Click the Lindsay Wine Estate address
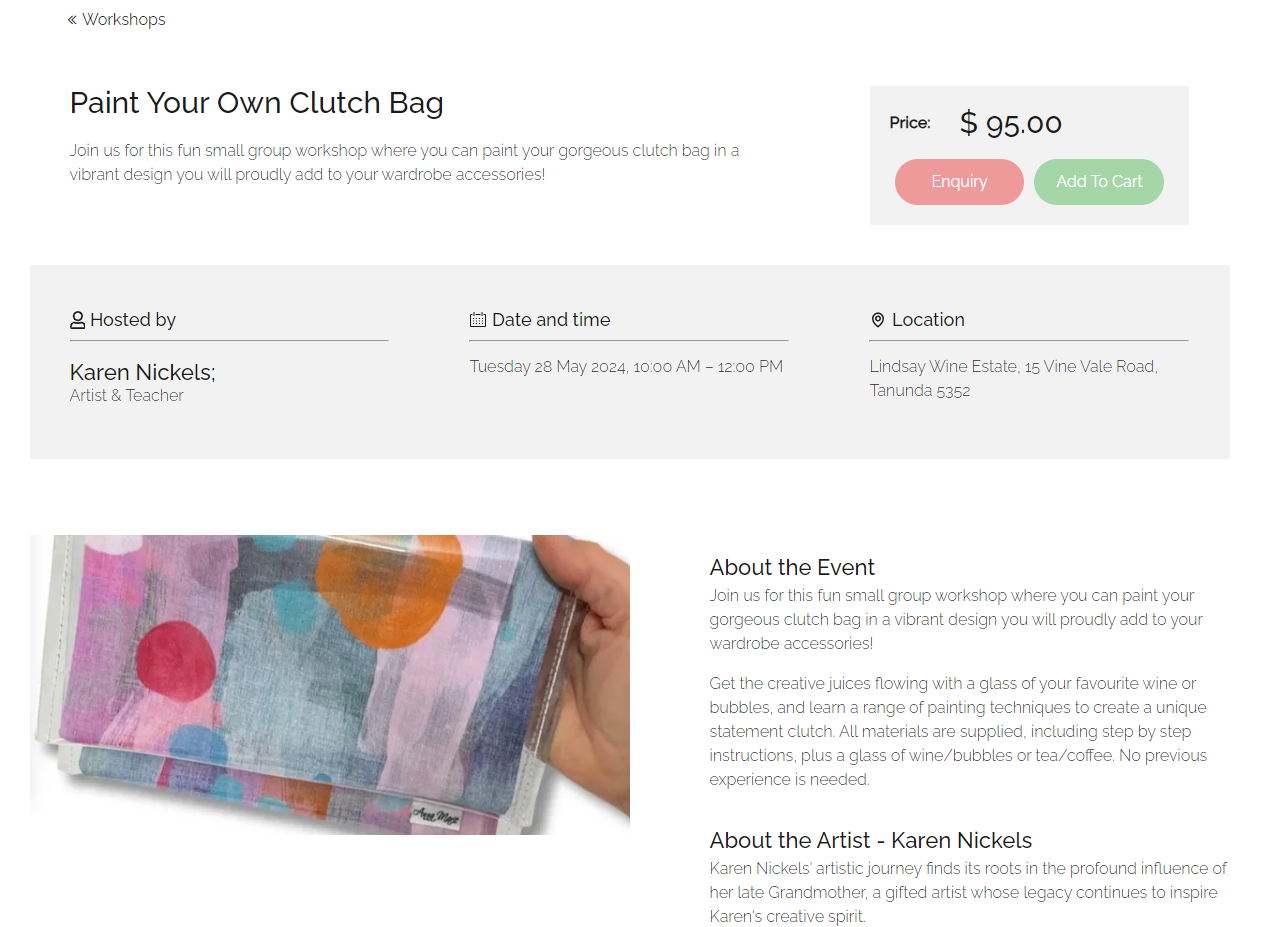The height and width of the screenshot is (927, 1263). tap(1014, 379)
